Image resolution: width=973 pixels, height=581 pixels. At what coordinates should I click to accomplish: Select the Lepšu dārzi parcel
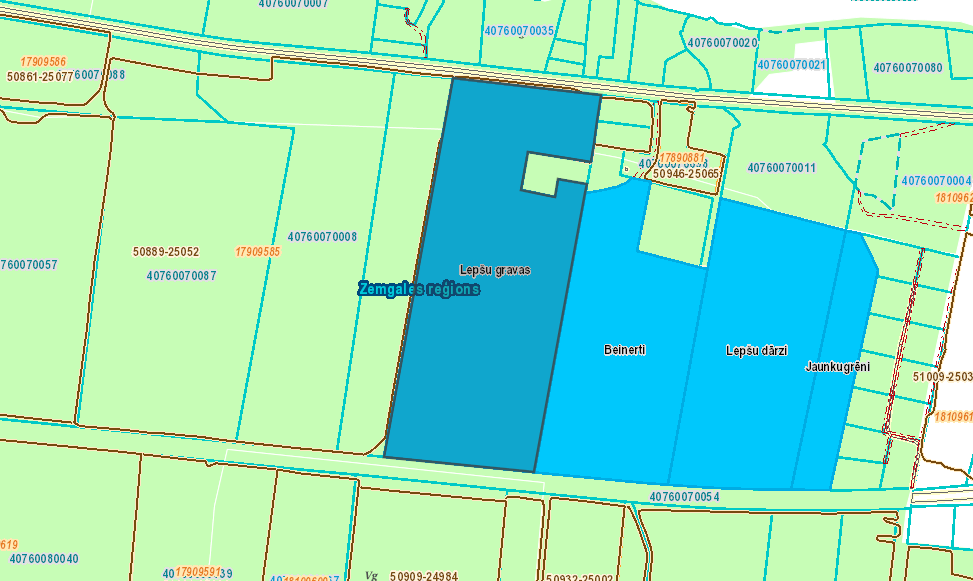[x=756, y=351]
